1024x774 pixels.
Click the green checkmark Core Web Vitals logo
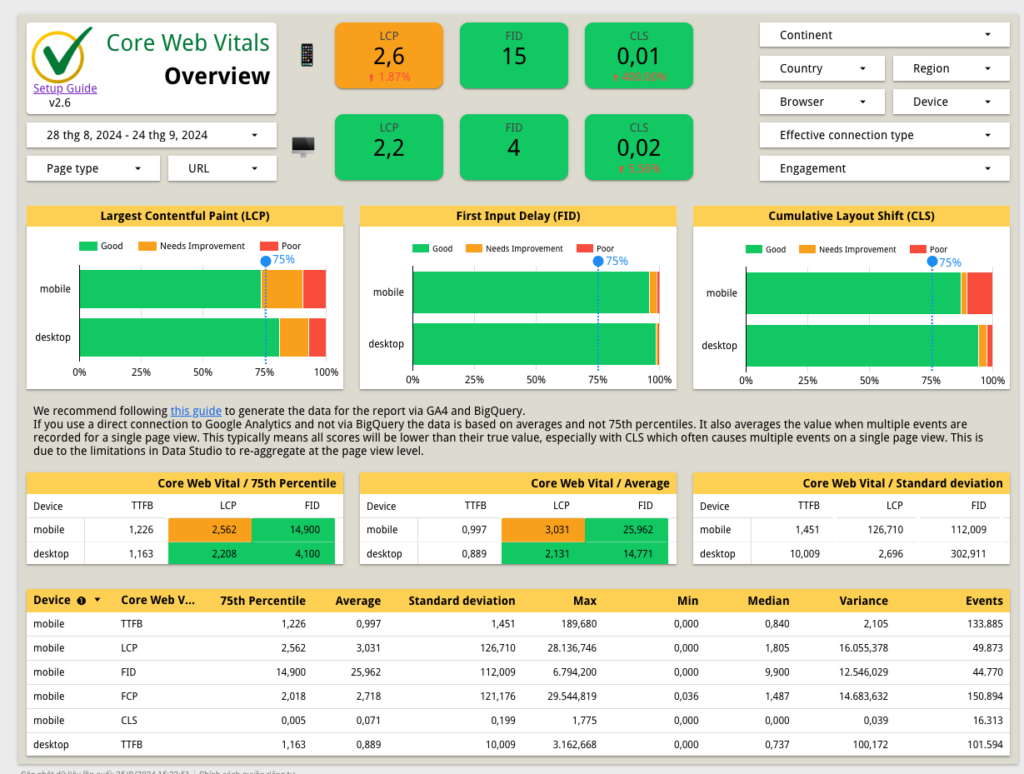(61, 55)
